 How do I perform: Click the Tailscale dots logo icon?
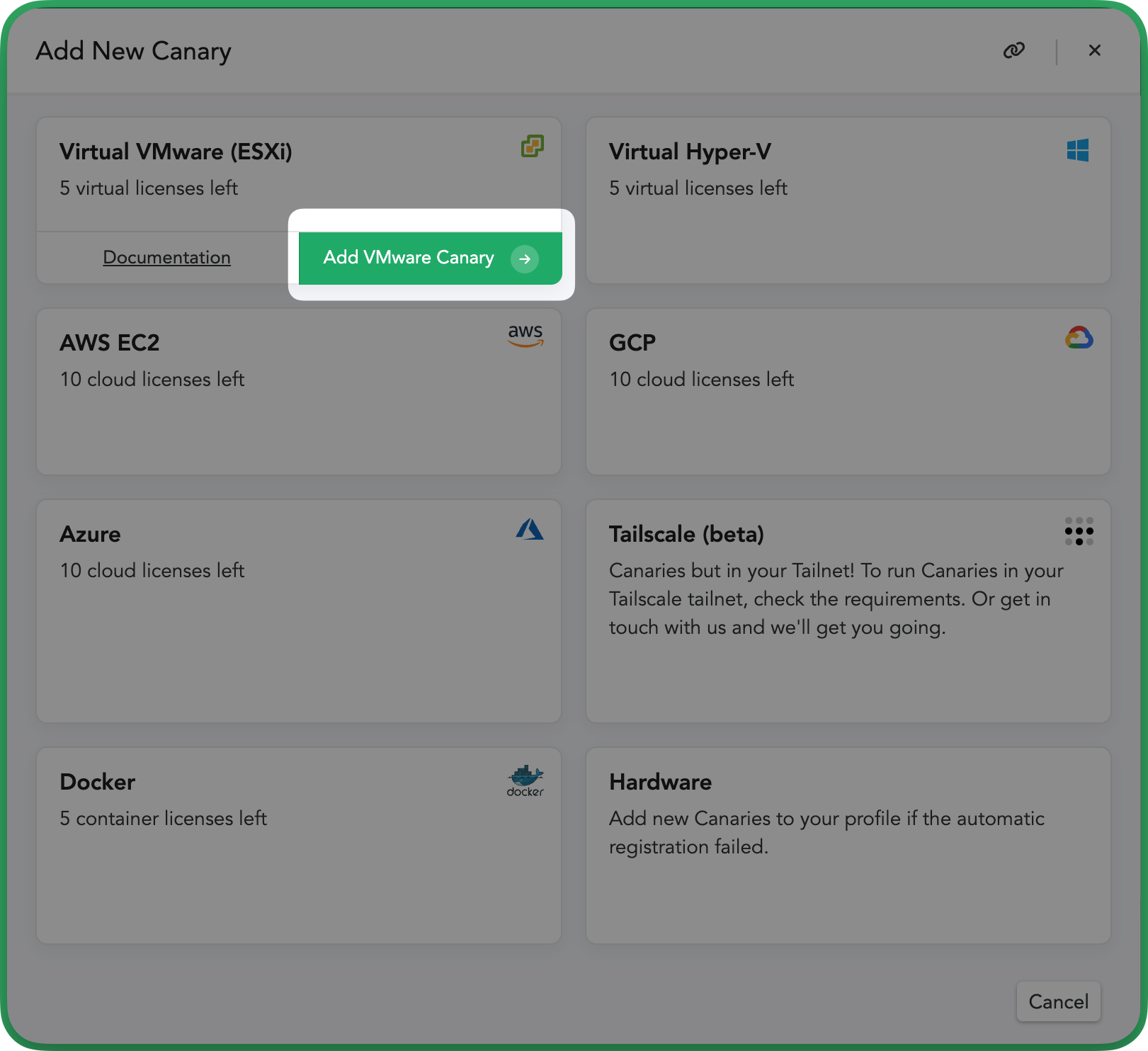1079,531
